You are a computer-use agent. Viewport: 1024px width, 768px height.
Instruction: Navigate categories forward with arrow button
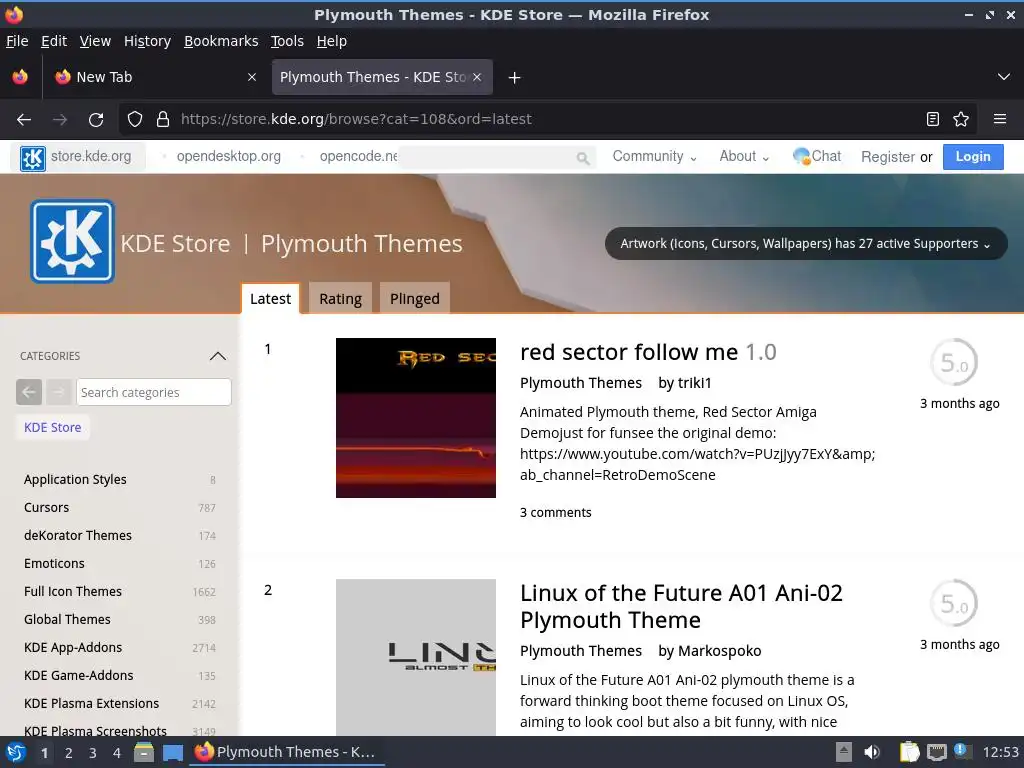pyautogui.click(x=58, y=392)
